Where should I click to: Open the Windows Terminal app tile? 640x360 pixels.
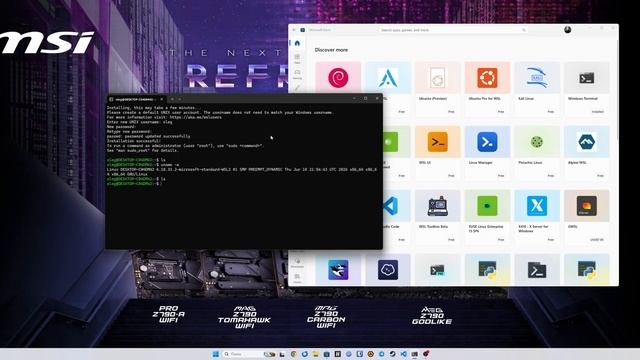[587, 88]
